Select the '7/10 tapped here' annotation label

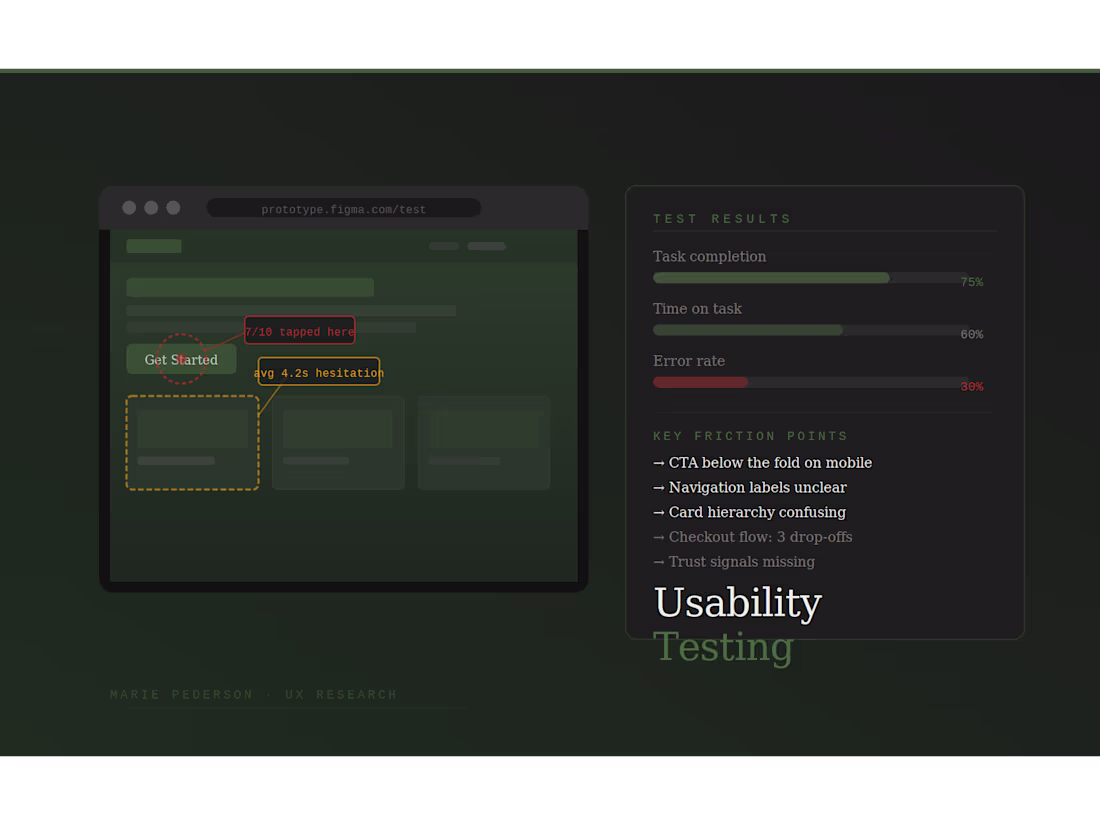pyautogui.click(x=300, y=331)
